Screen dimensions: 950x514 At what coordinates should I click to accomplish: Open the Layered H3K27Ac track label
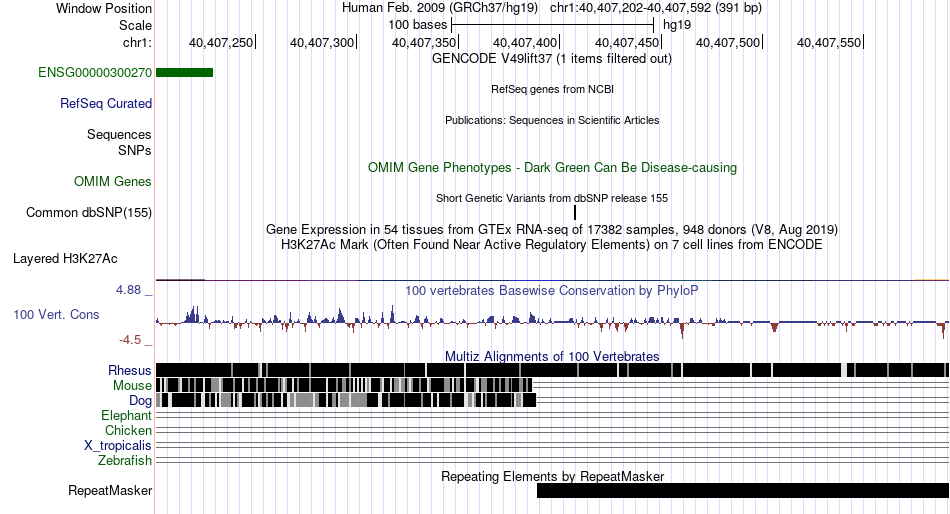65,259
